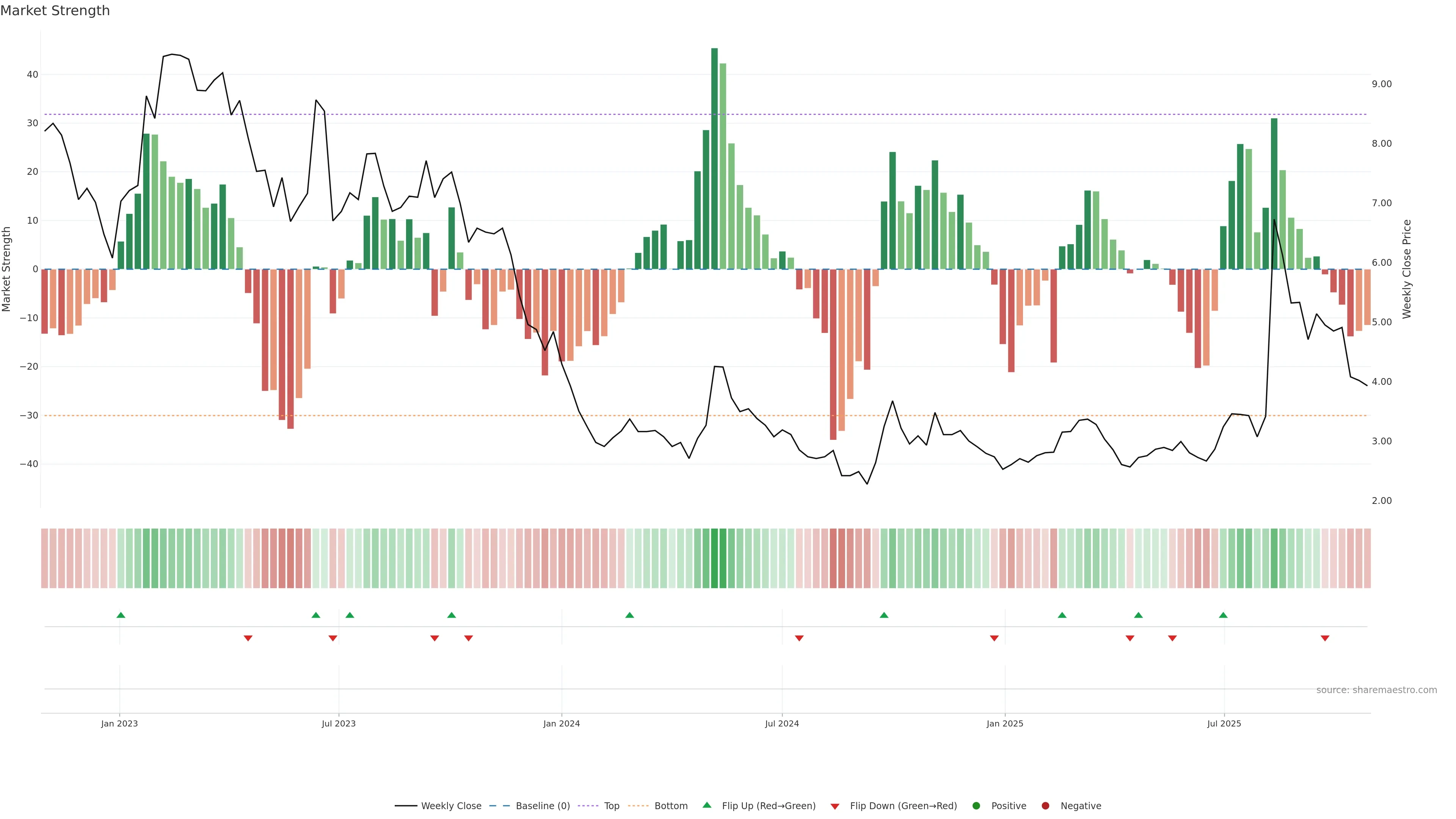
Task: Click the Flip Up green triangle legend icon
Action: pyautogui.click(x=706, y=805)
